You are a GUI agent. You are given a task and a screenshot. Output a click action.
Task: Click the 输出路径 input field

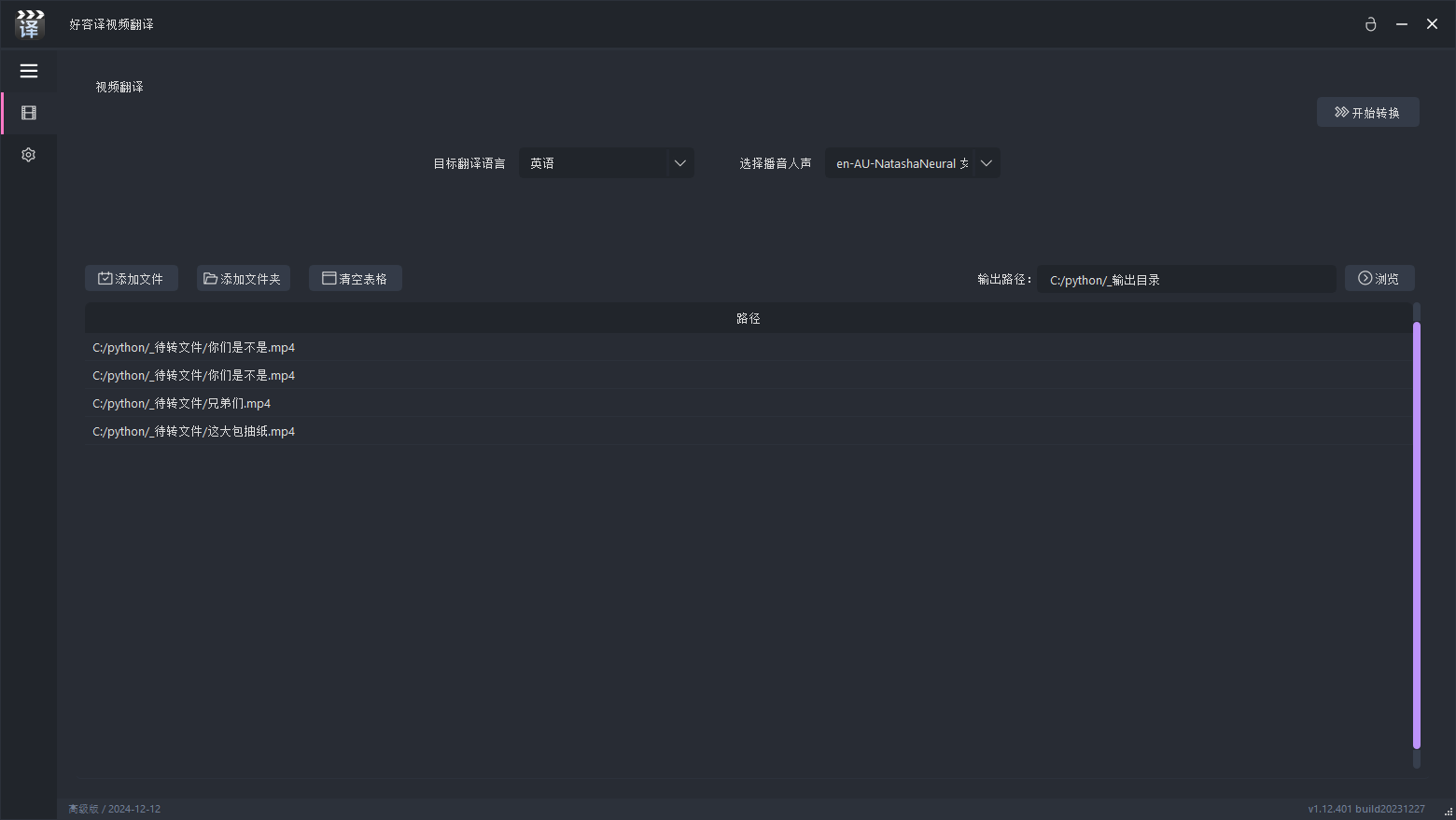coord(1185,279)
